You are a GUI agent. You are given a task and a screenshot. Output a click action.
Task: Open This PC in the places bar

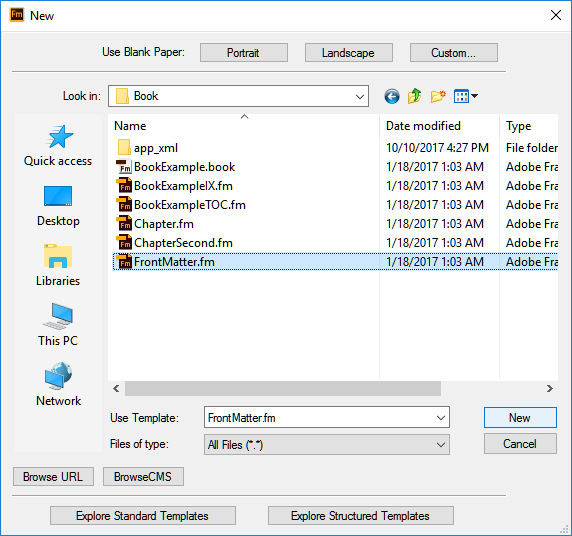coord(58,325)
